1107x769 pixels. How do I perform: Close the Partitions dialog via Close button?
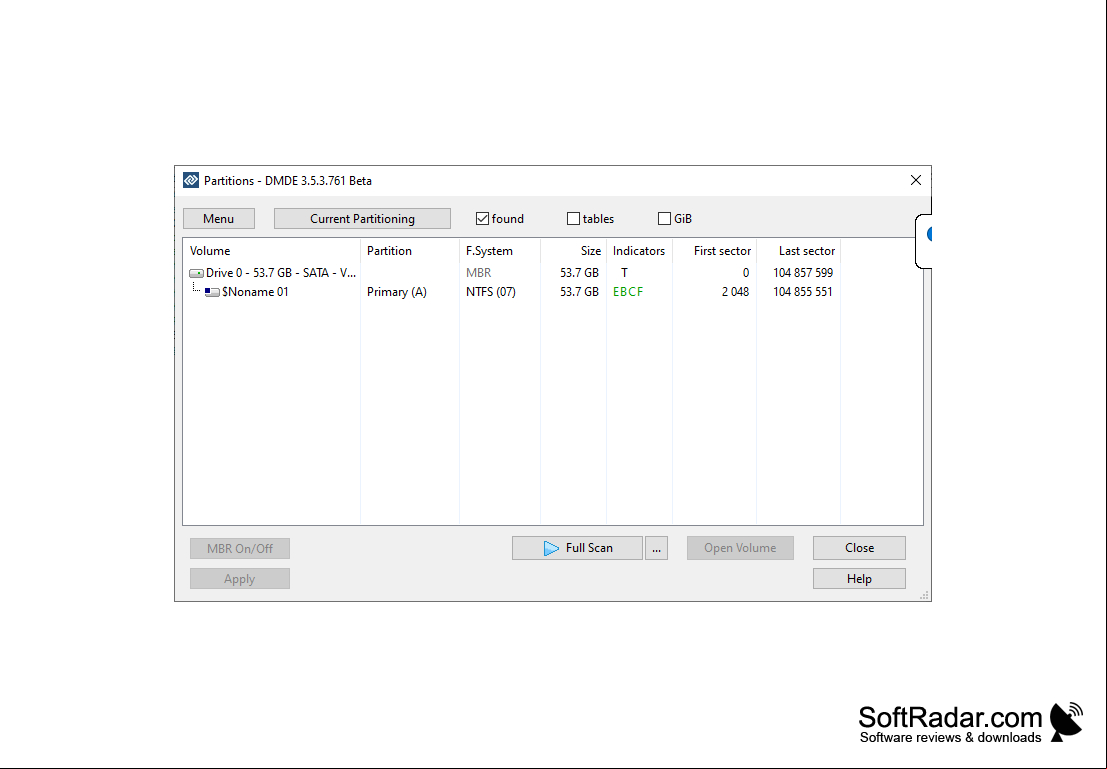859,548
